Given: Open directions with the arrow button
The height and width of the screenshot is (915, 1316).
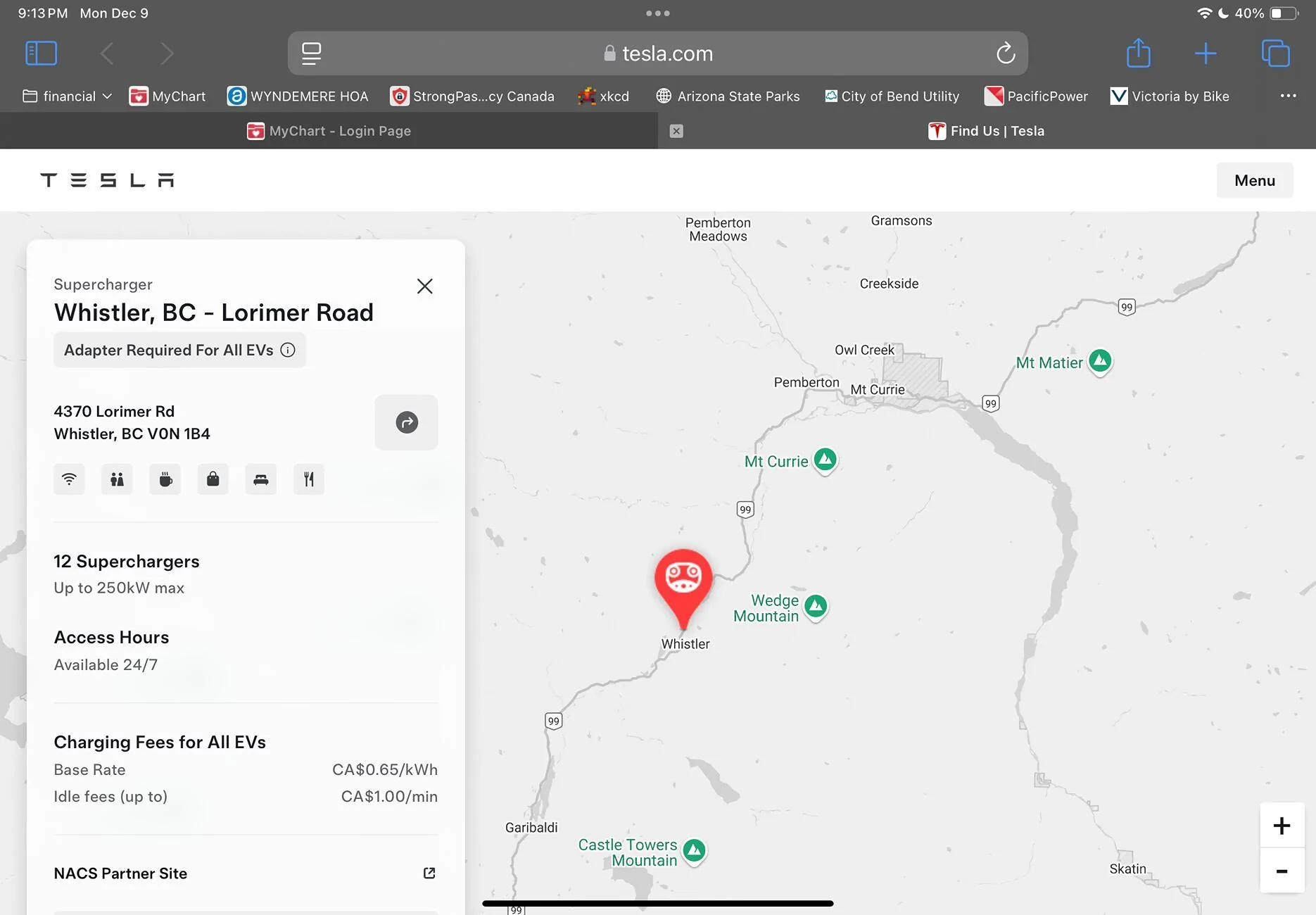Looking at the screenshot, I should point(406,422).
